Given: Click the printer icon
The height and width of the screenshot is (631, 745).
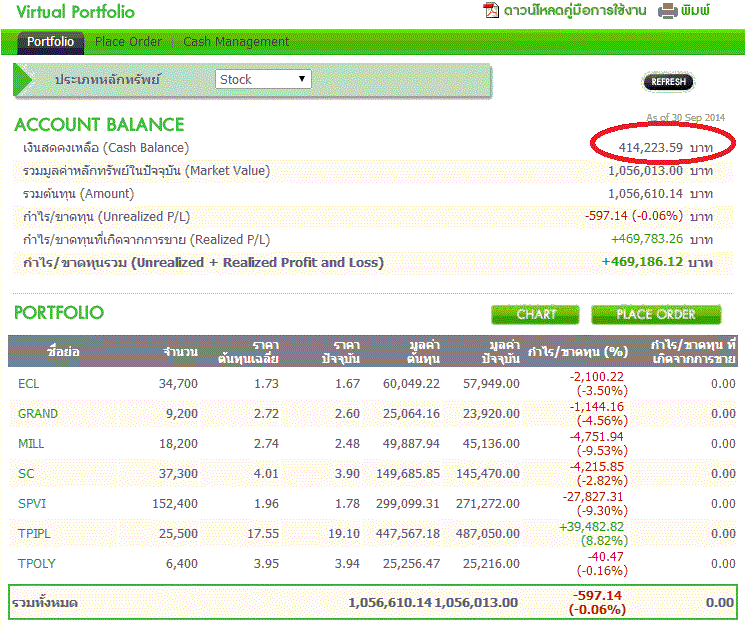Looking at the screenshot, I should tap(667, 11).
